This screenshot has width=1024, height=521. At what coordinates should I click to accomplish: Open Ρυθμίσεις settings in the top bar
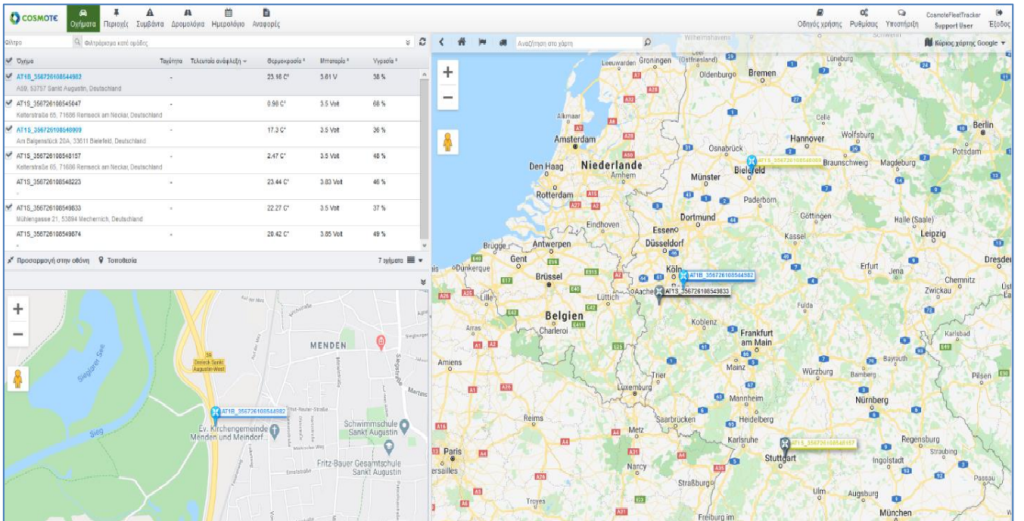[x=864, y=17]
